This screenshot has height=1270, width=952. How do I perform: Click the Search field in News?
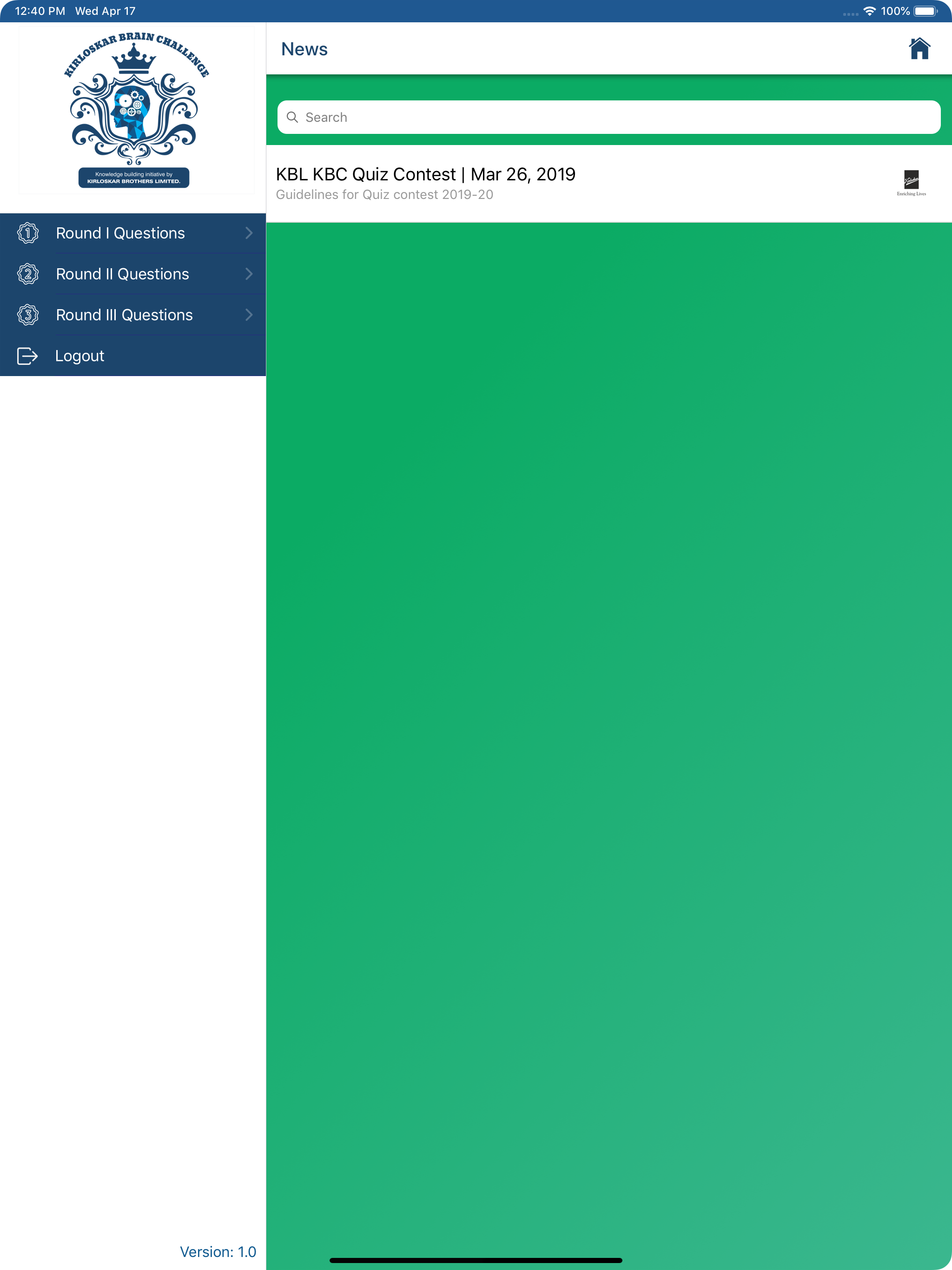click(x=608, y=117)
